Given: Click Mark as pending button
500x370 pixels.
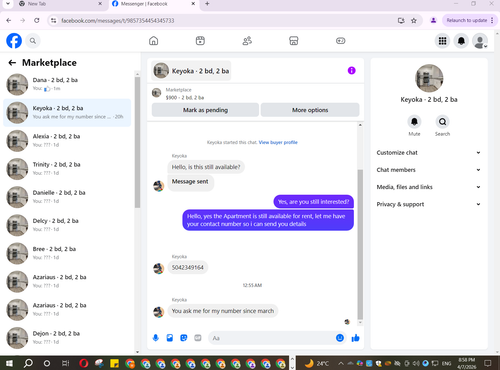Looking at the screenshot, I should 205,110.
